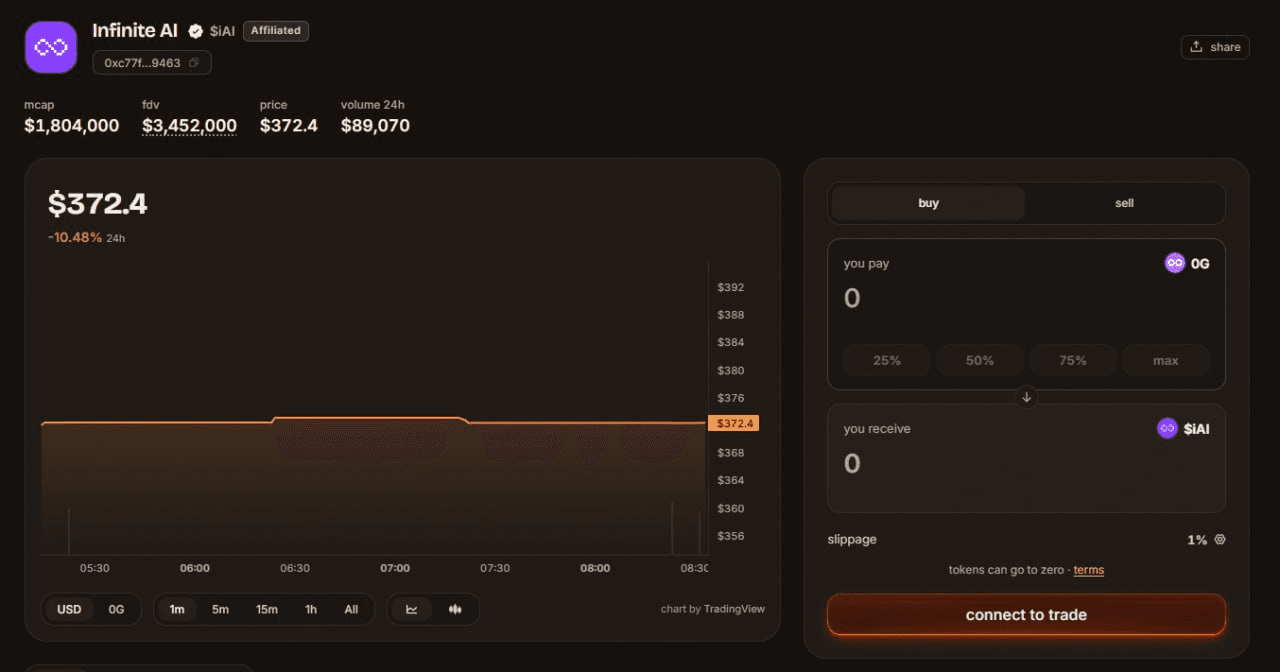This screenshot has height=672, width=1280.
Task: Click the $iAI ticker next to the name
Action: tap(222, 31)
